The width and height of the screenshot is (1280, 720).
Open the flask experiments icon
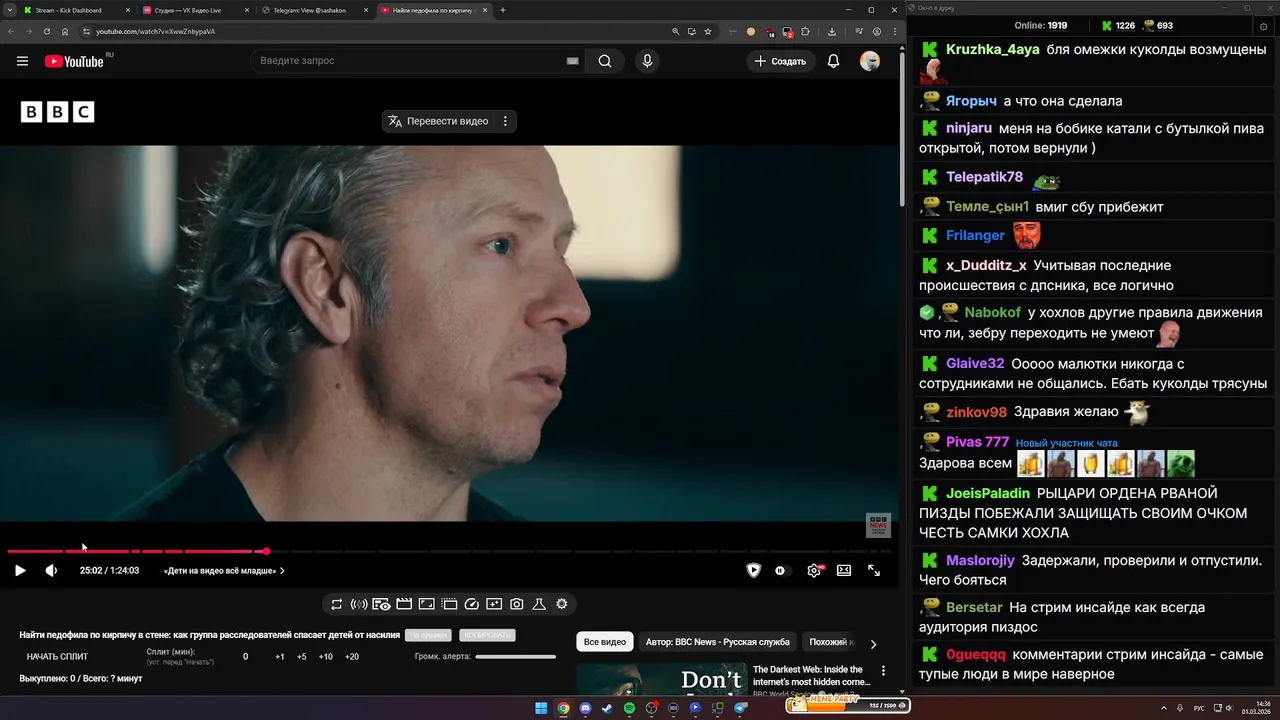[x=539, y=604]
